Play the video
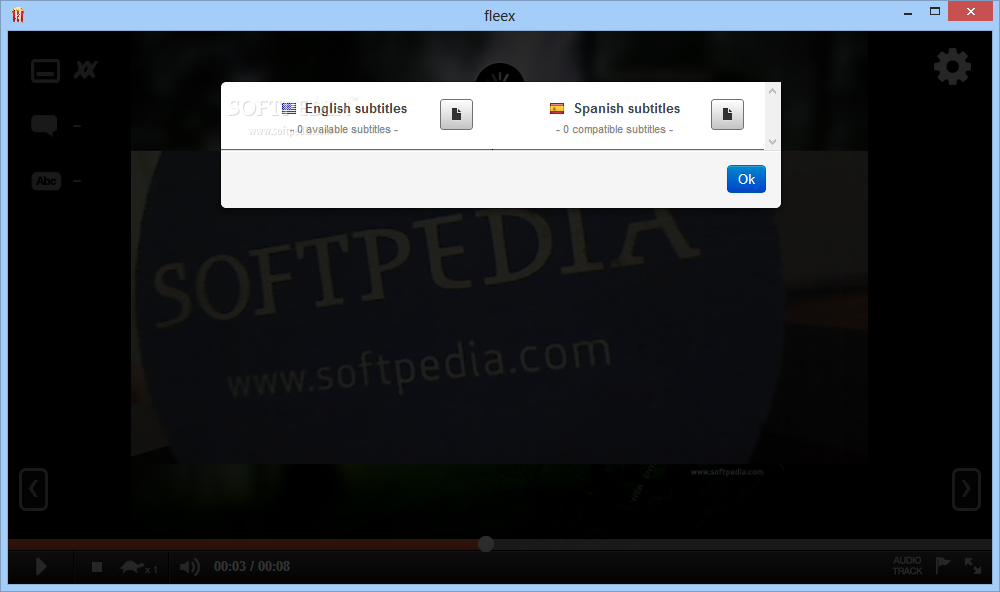Screen dimensions: 1000x592 [41, 566]
